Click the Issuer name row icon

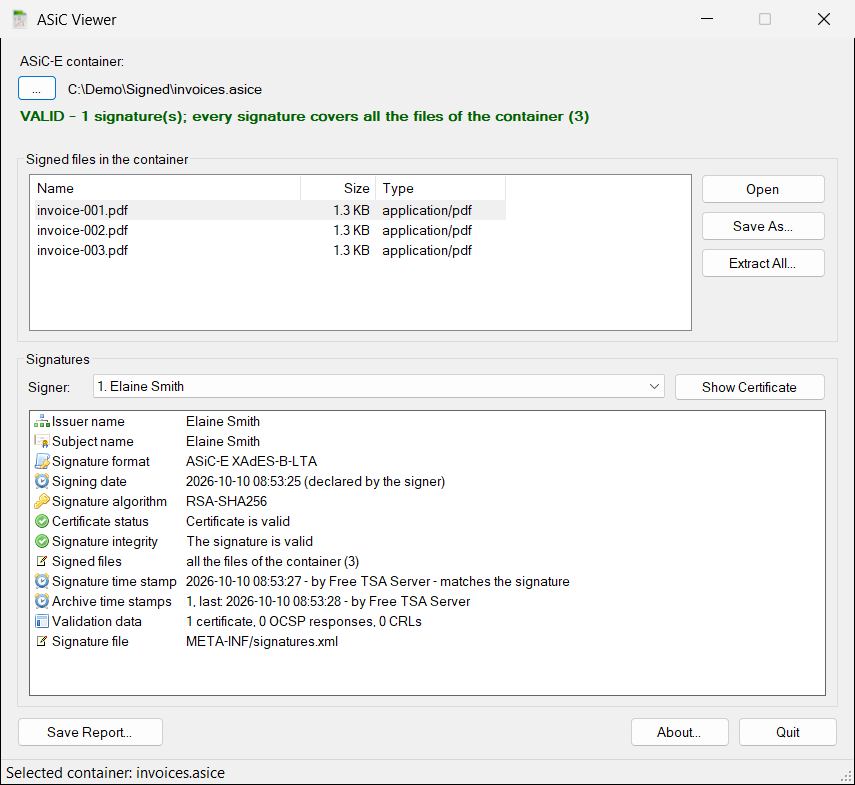[x=42, y=421]
